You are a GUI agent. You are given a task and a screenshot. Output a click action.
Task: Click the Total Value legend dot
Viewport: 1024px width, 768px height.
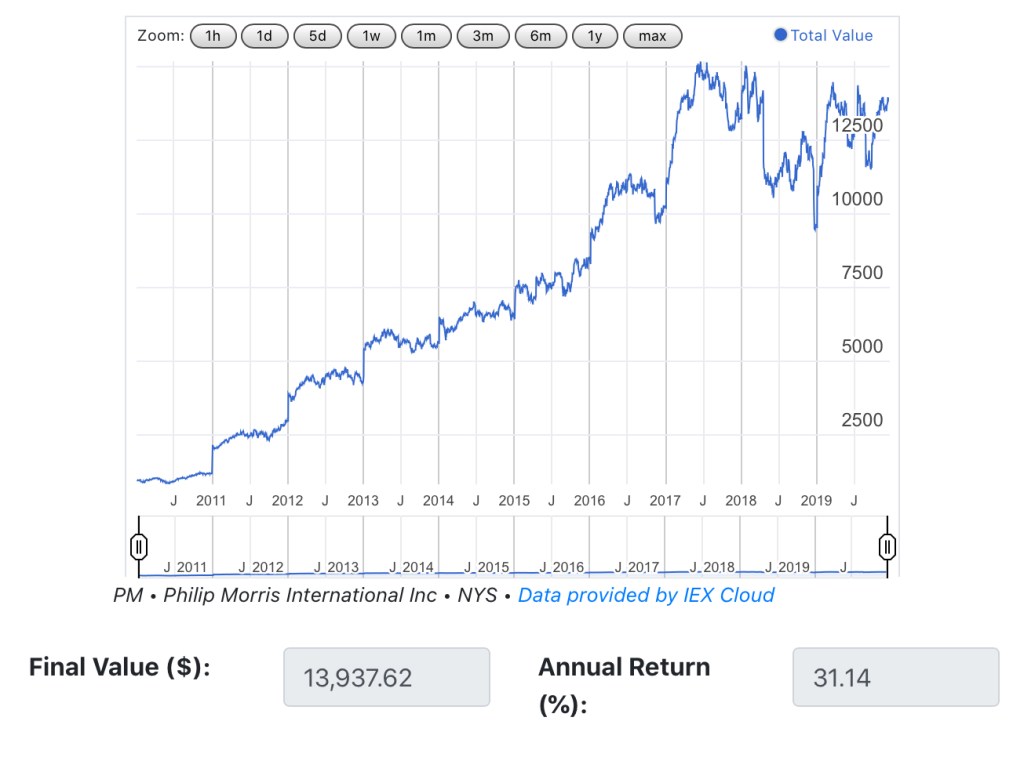780,35
